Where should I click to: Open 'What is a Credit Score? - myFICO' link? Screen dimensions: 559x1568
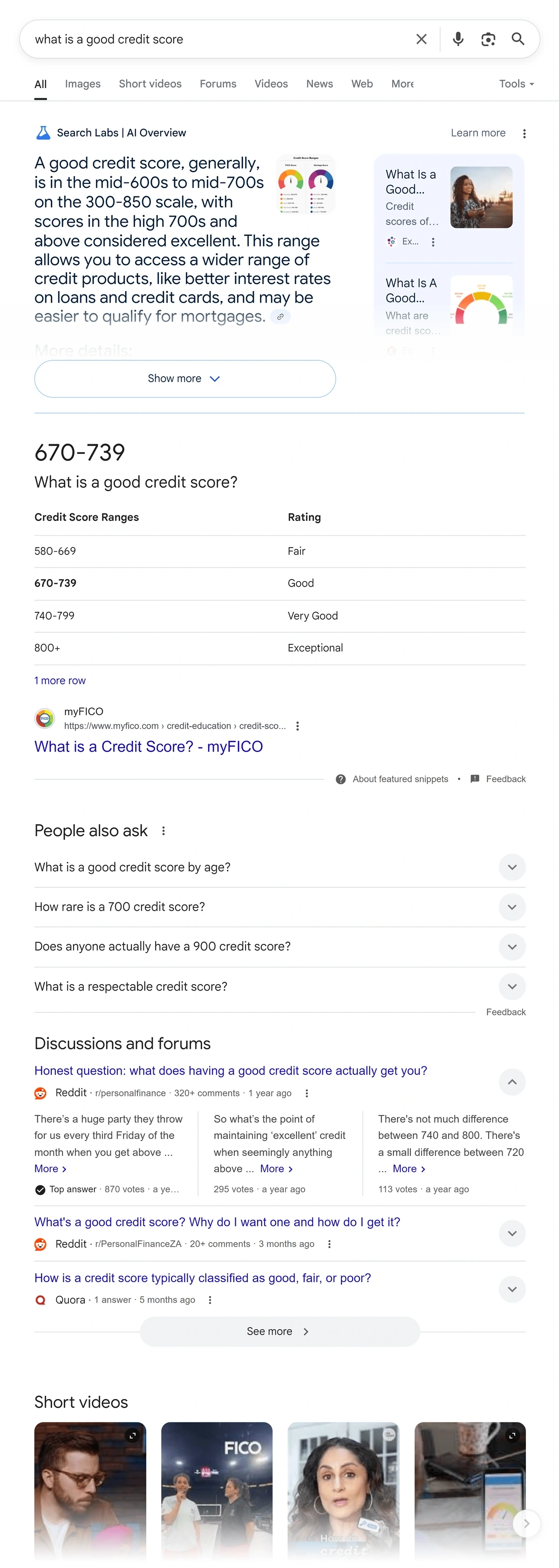click(149, 747)
